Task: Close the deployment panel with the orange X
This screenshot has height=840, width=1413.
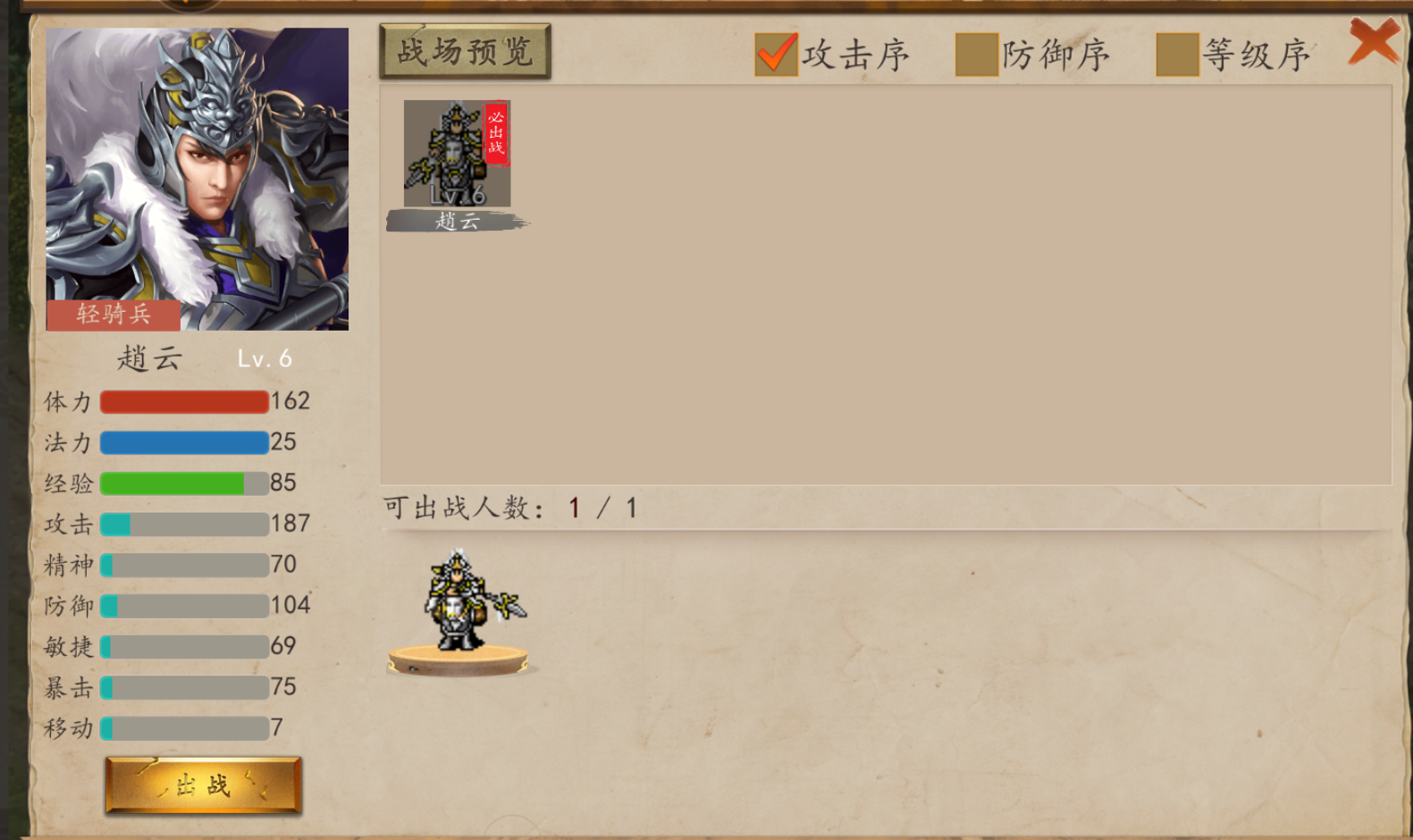Action: (1374, 40)
